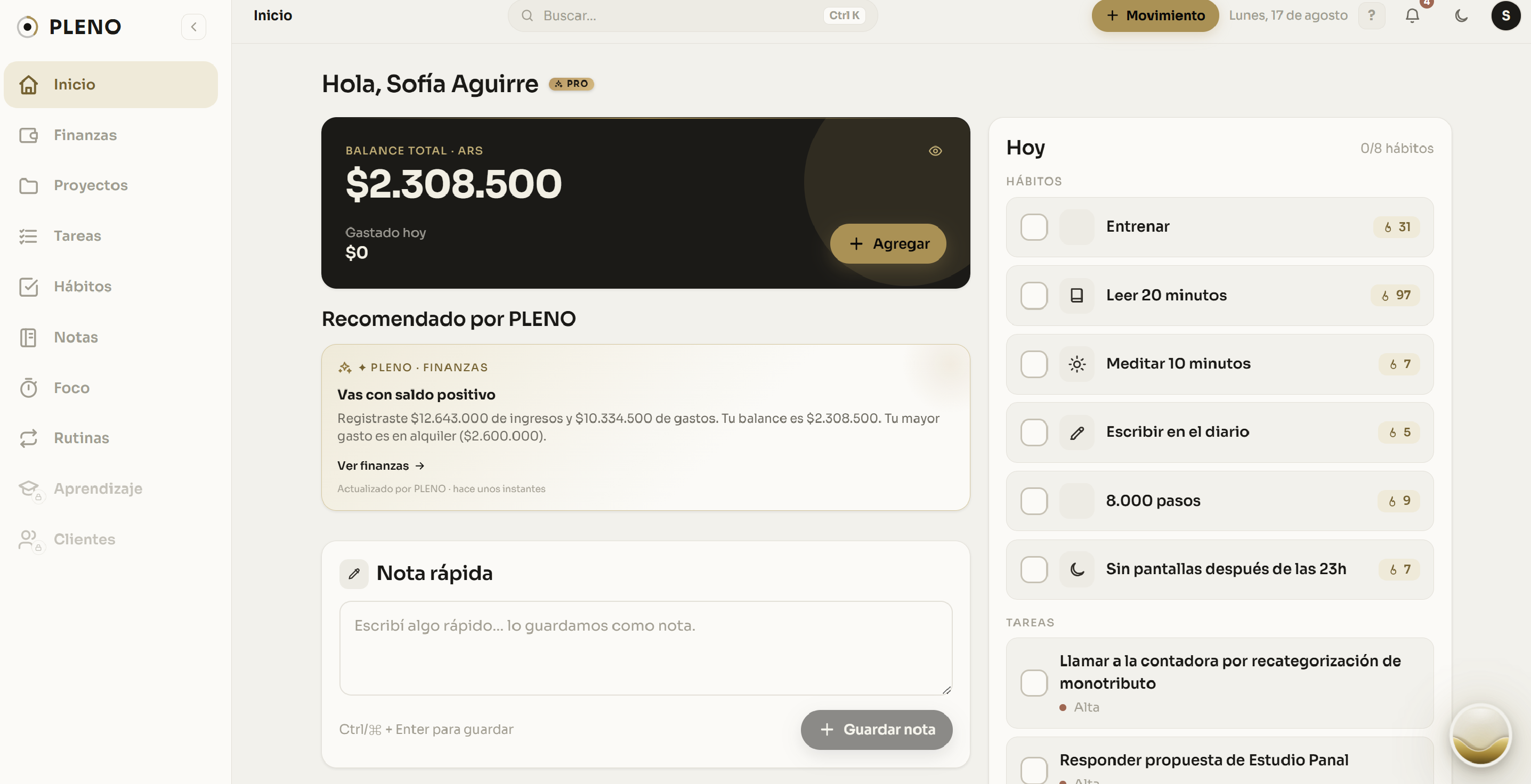The image size is (1531, 784).
Task: Click Agregar on the balance card
Action: point(888,243)
